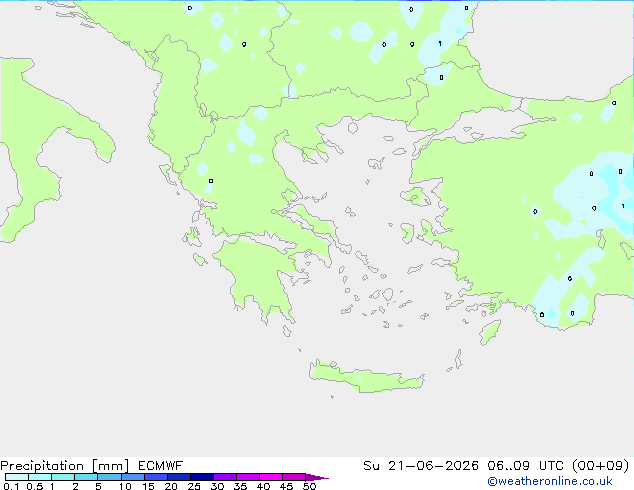Click the arrow tip above 50 on legend
Image resolution: width=634 pixels, height=490 pixels.
pyautogui.click(x=317, y=477)
